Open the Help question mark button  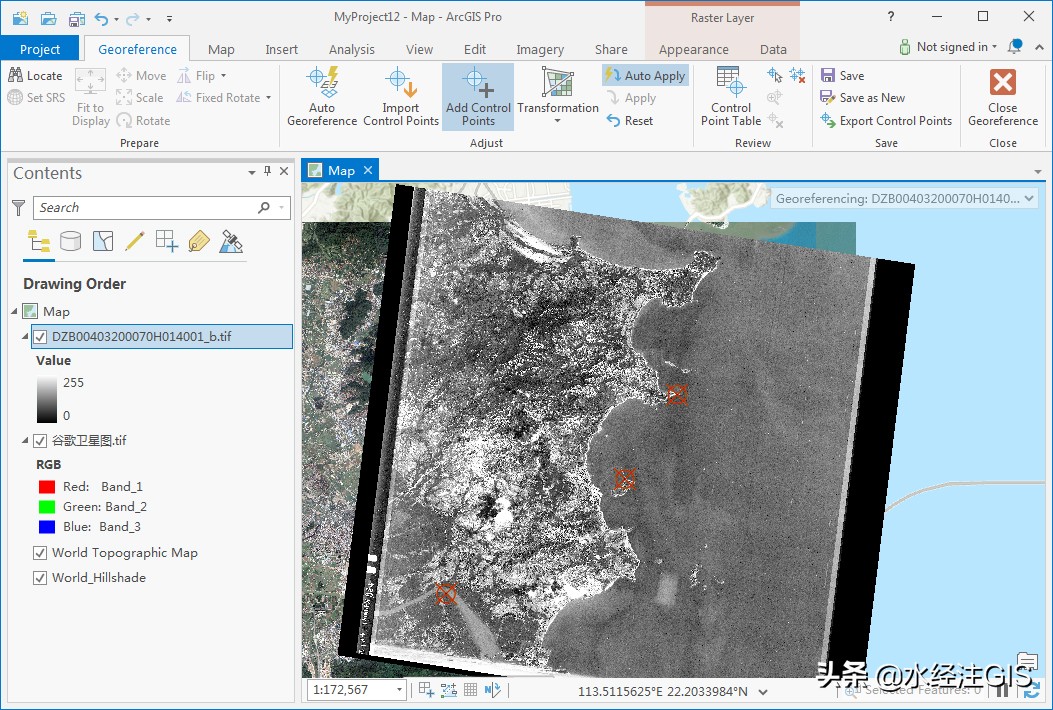click(x=890, y=17)
